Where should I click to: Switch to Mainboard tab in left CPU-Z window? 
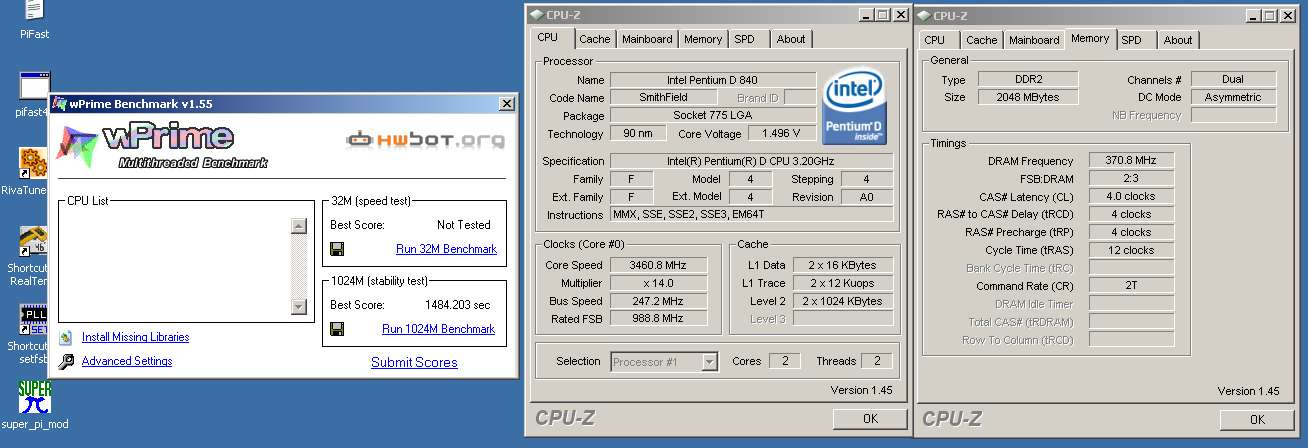point(647,39)
